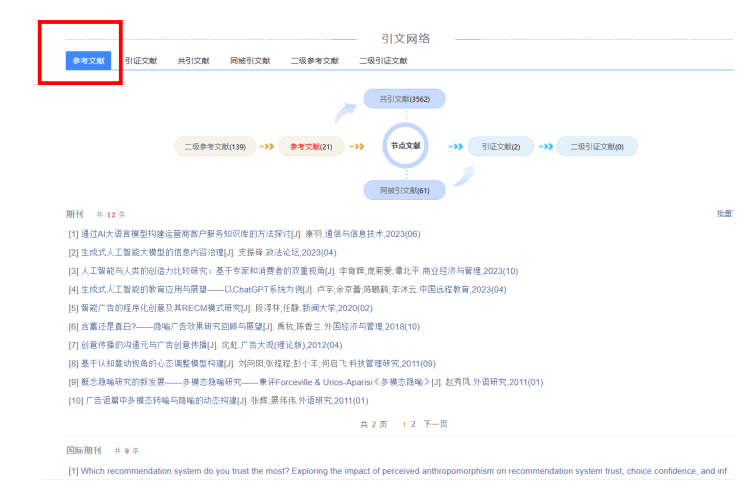Image resolution: width=739 pixels, height=489 pixels.
Task: Select the 参考文献 tab
Action: tap(88, 61)
